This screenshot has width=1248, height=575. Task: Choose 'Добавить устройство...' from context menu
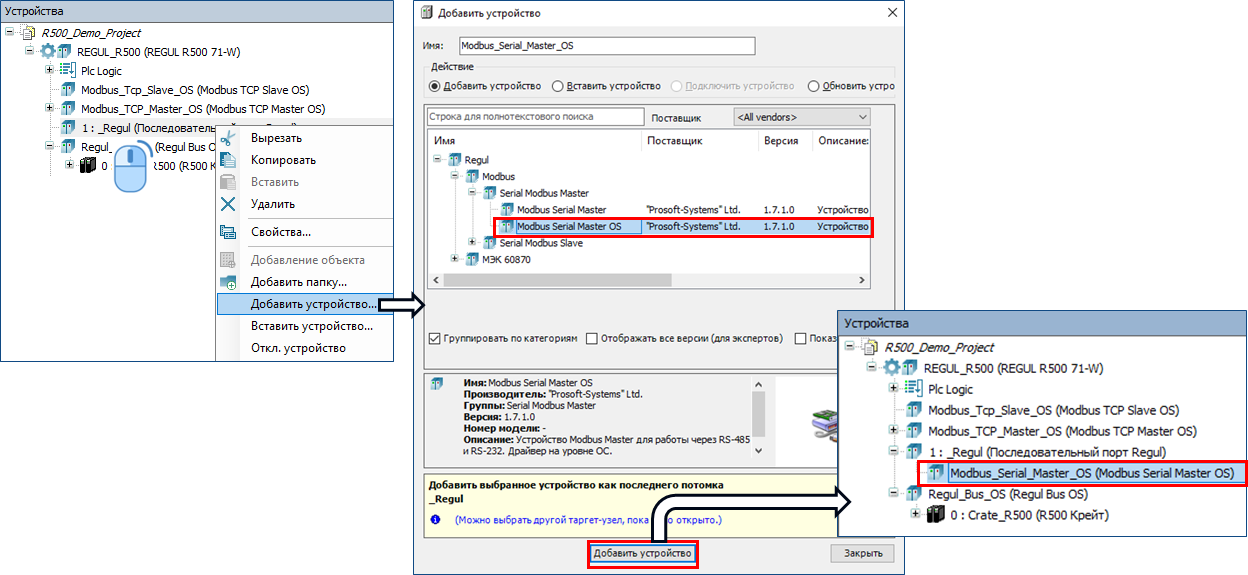[313, 304]
